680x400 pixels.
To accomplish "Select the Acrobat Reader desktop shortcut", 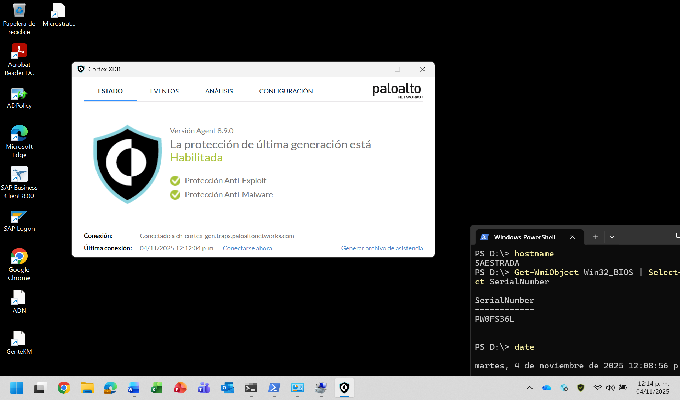I will point(19,60).
